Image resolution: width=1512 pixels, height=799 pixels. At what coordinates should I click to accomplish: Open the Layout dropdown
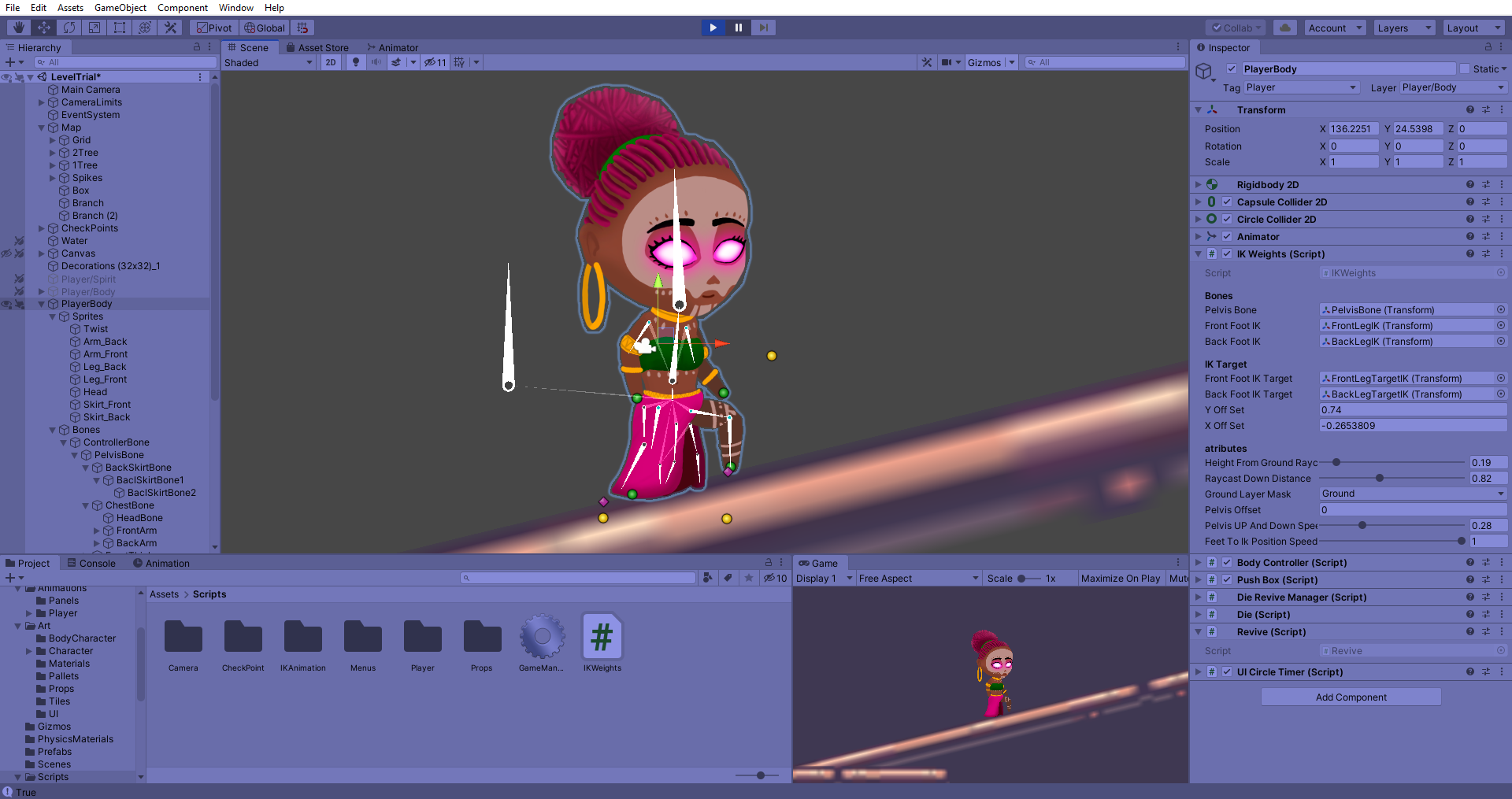point(1474,28)
